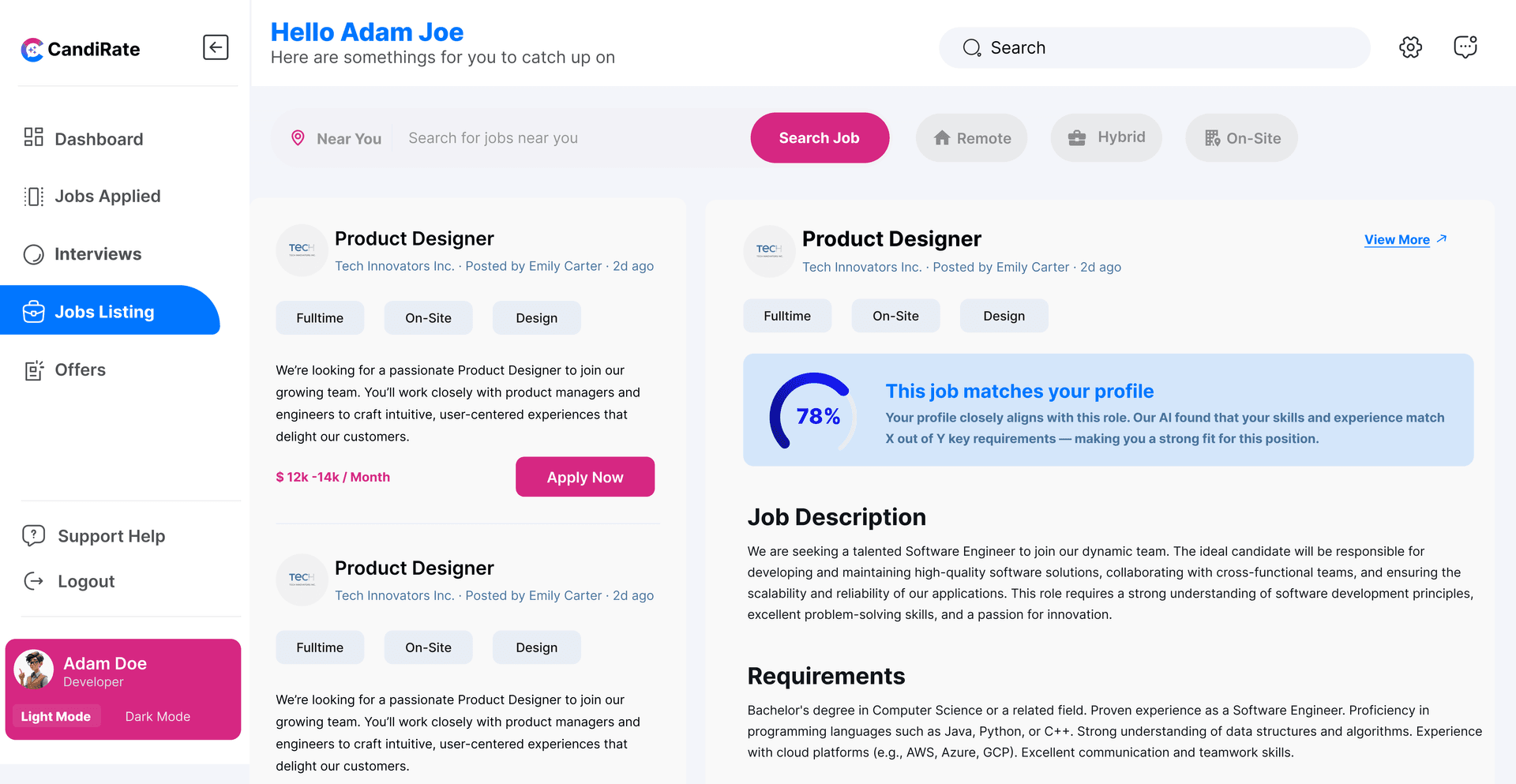Screen dimensions: 1516x784
Task: Open View More for the job details
Action: [1397, 239]
